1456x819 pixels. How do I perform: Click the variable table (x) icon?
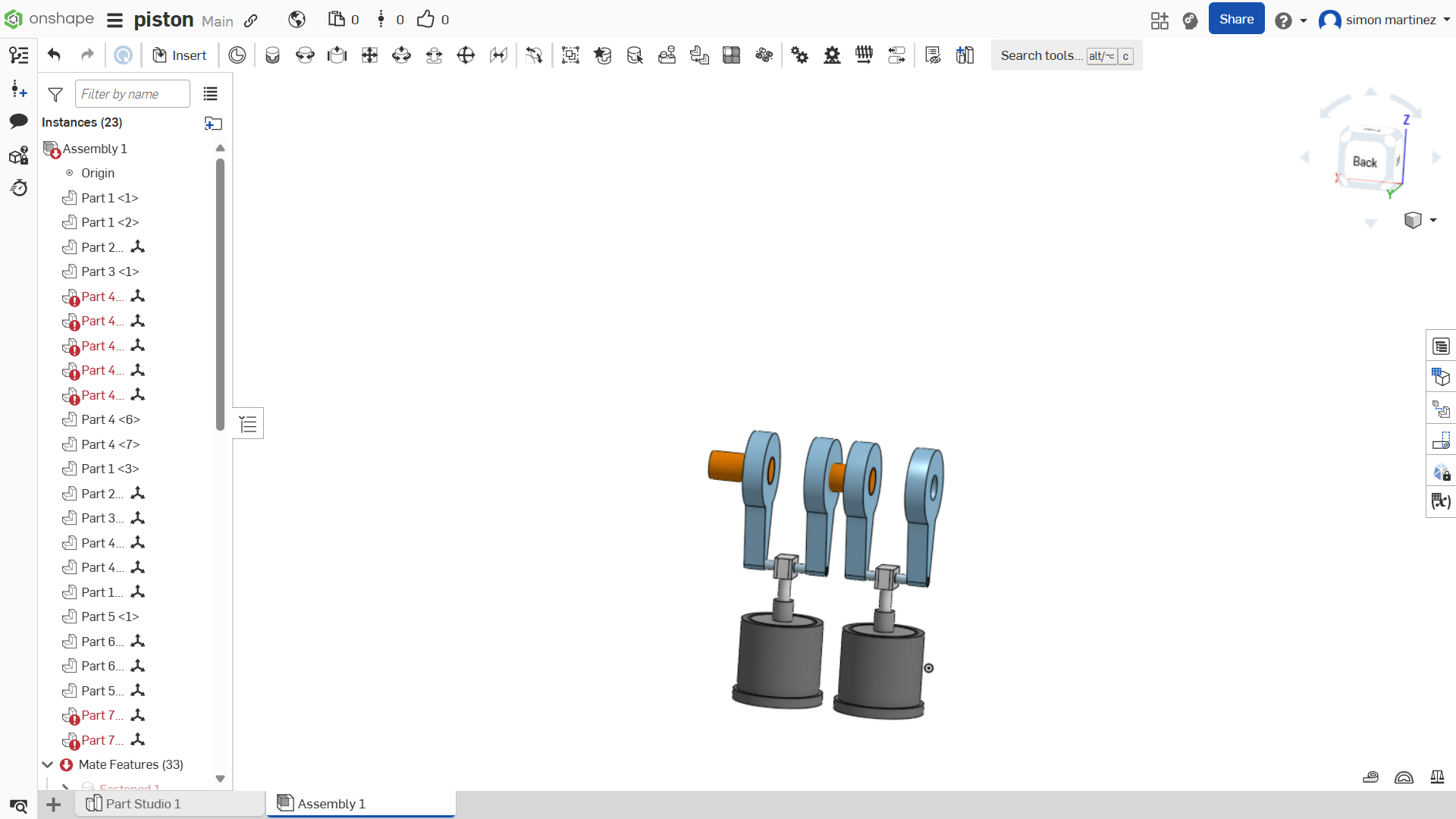1441,501
